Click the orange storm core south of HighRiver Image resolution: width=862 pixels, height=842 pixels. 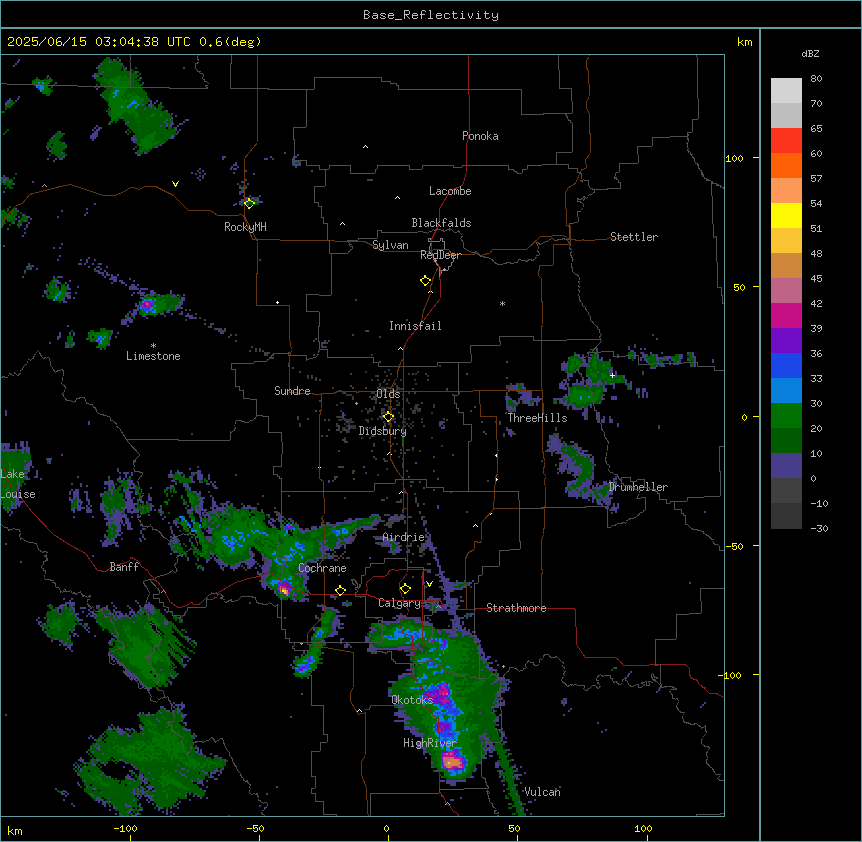(452, 762)
